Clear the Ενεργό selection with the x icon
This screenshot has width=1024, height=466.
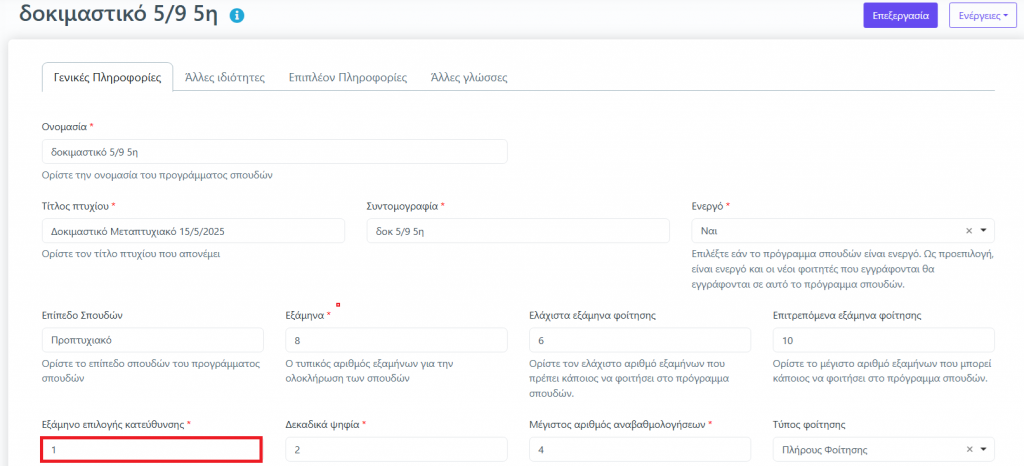969,230
